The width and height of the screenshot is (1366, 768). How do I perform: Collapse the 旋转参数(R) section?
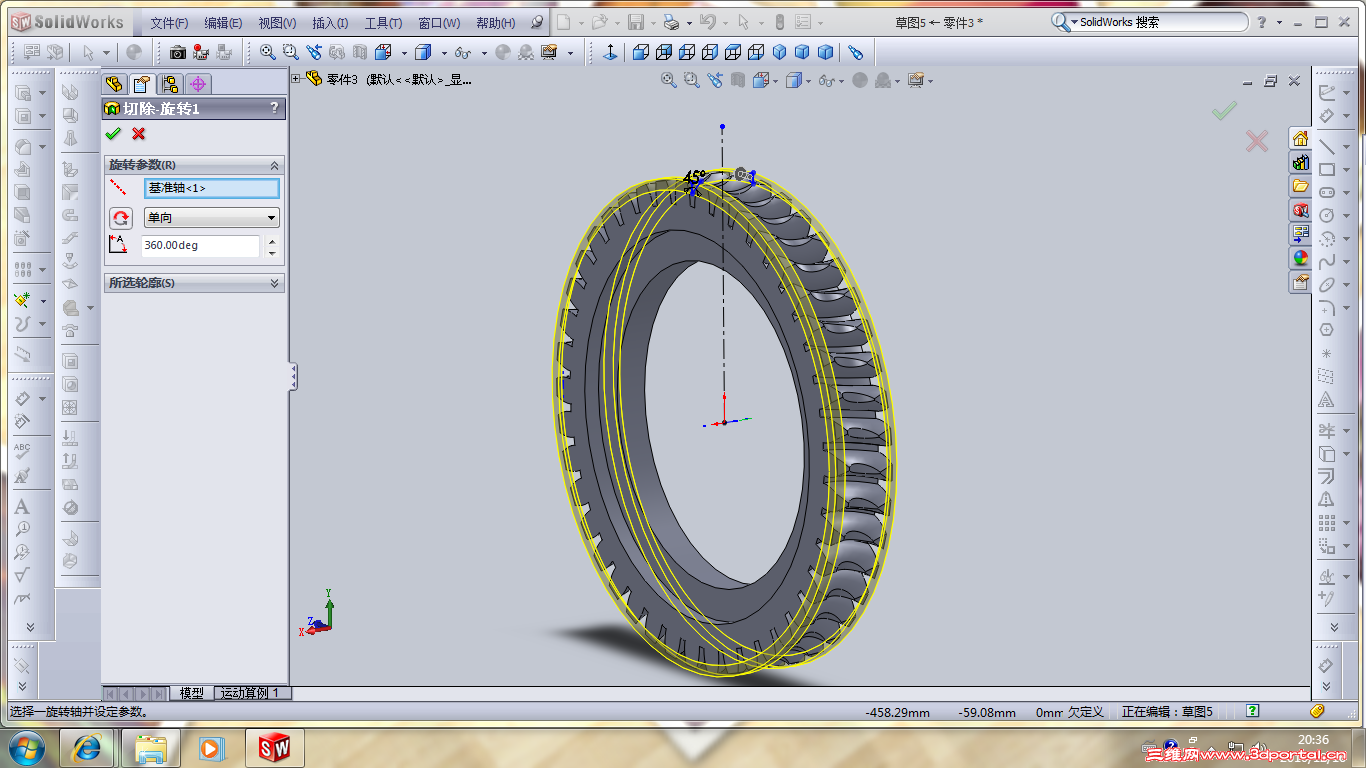(275, 165)
